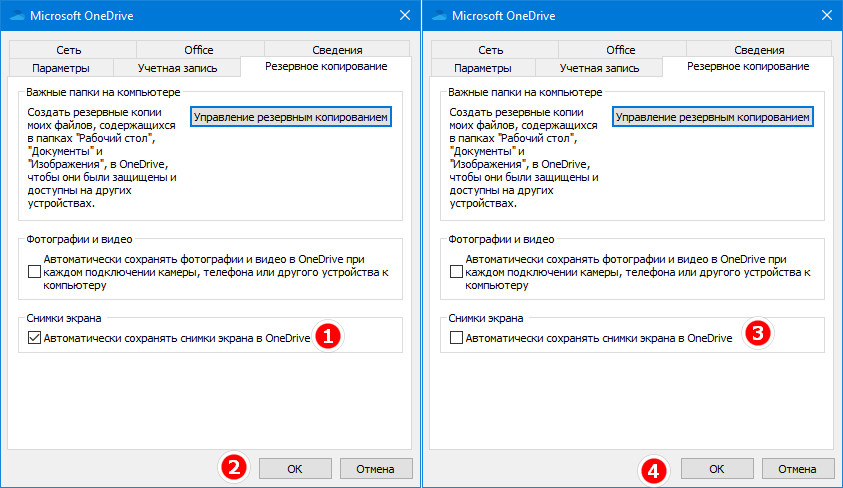Click 'Снимки экрана' group label in left window
Image resolution: width=843 pixels, height=488 pixels.
63,318
